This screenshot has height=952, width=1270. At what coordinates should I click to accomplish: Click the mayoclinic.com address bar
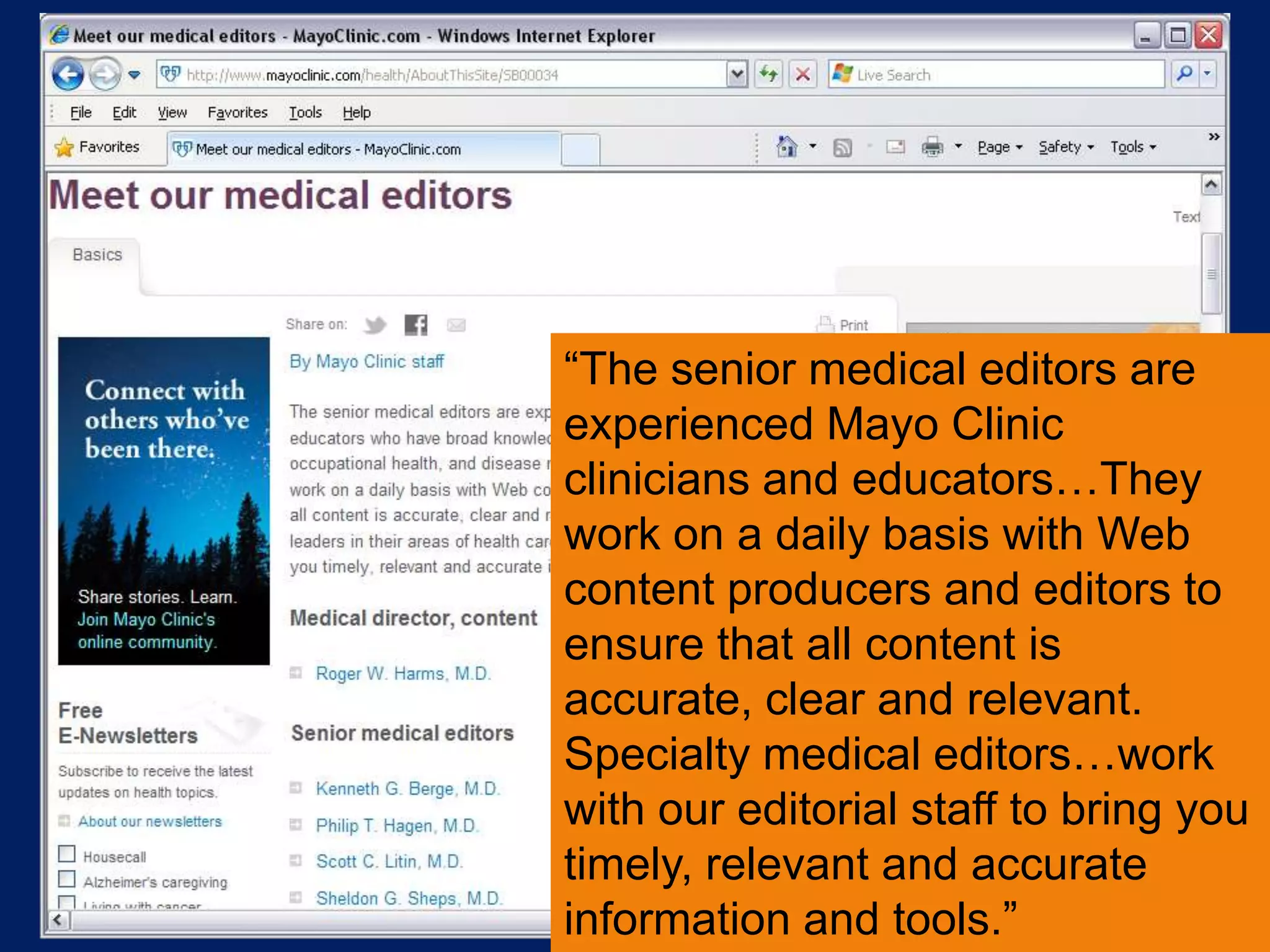click(x=442, y=75)
